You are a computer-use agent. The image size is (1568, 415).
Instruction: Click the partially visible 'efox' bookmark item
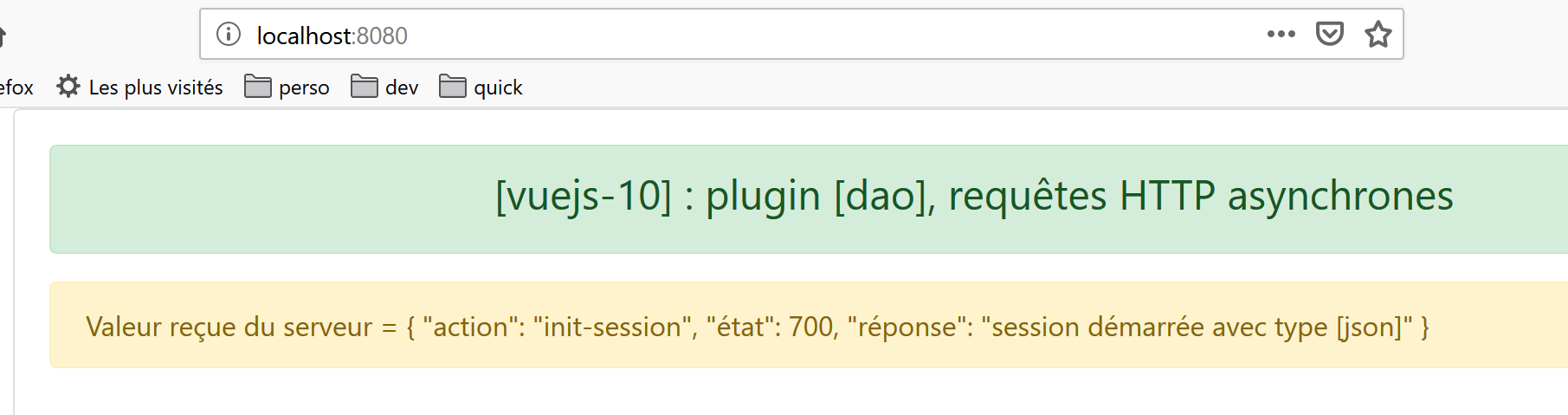16,88
